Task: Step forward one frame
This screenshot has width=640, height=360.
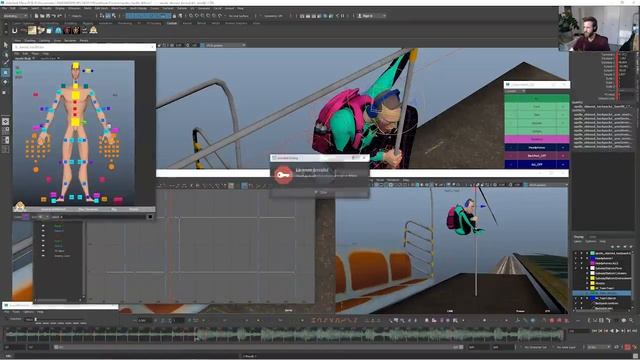Action: coord(623,331)
